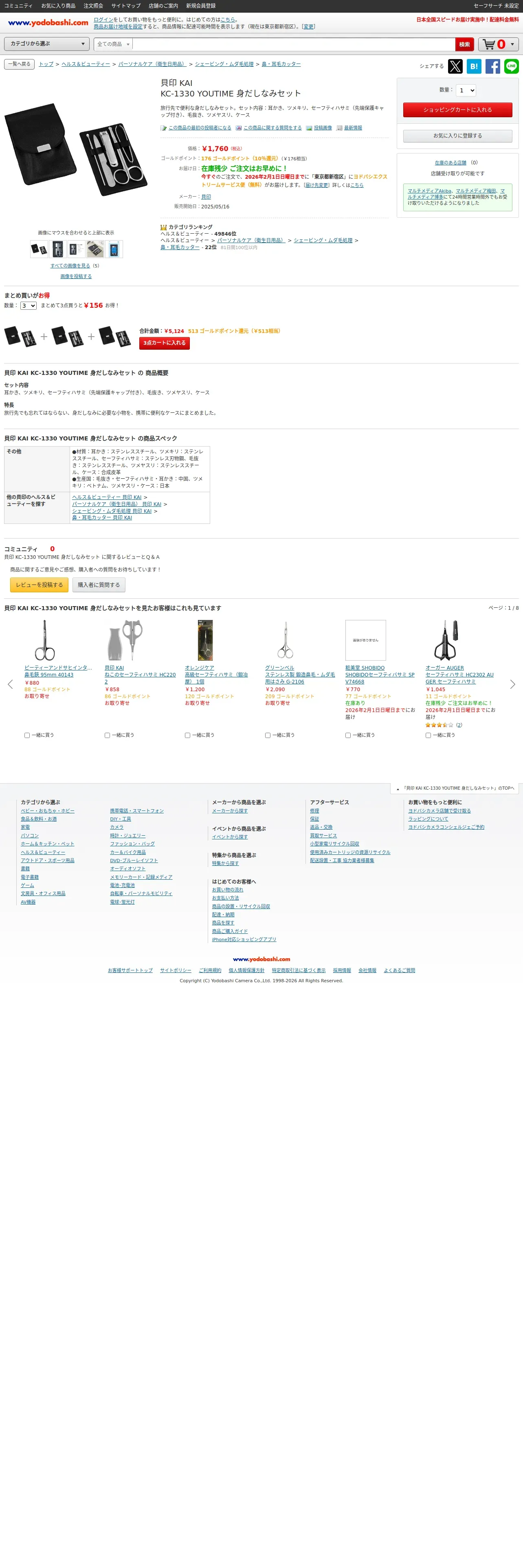Open 新規会員登録 in the top menu
523x1568 pixels.
coord(201,5)
